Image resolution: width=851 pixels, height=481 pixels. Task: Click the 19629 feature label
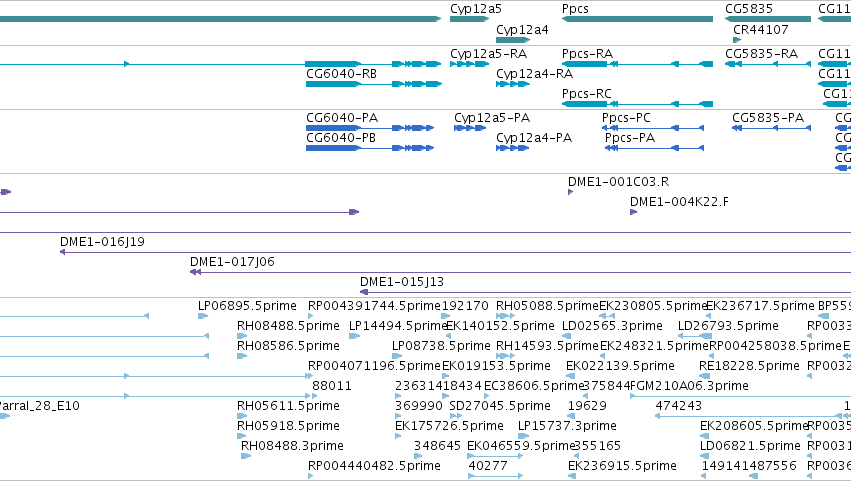pyautogui.click(x=587, y=407)
